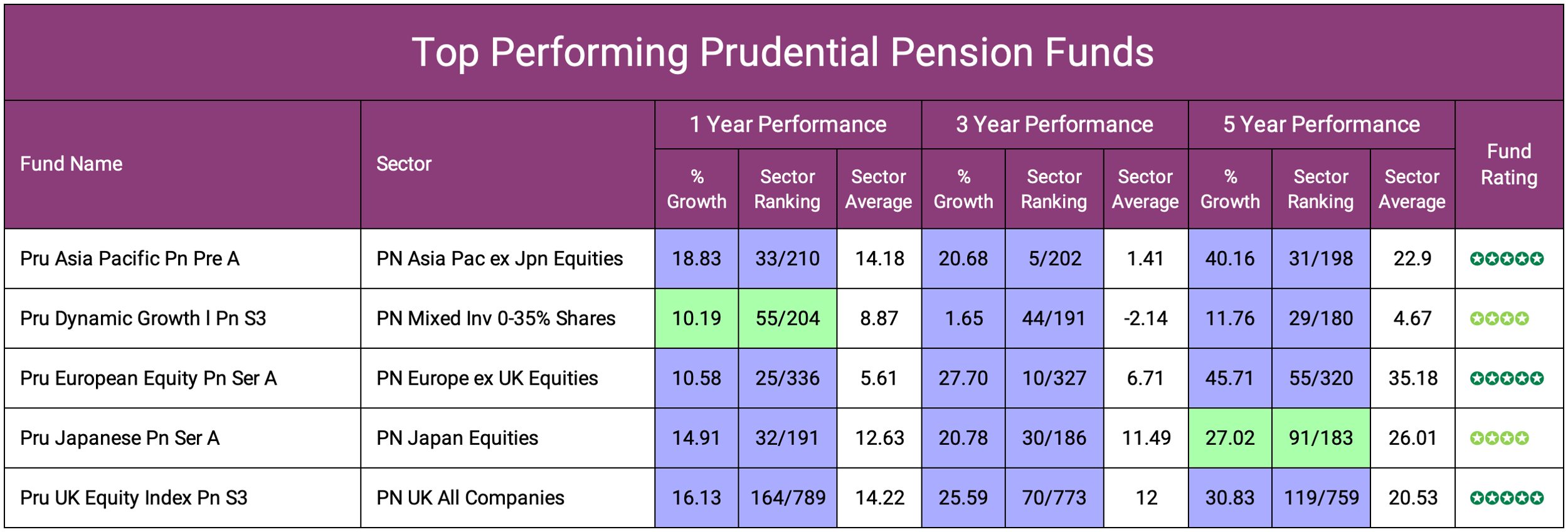The image size is (1568, 532).
Task: Click the Sector column header
Action: (404, 164)
